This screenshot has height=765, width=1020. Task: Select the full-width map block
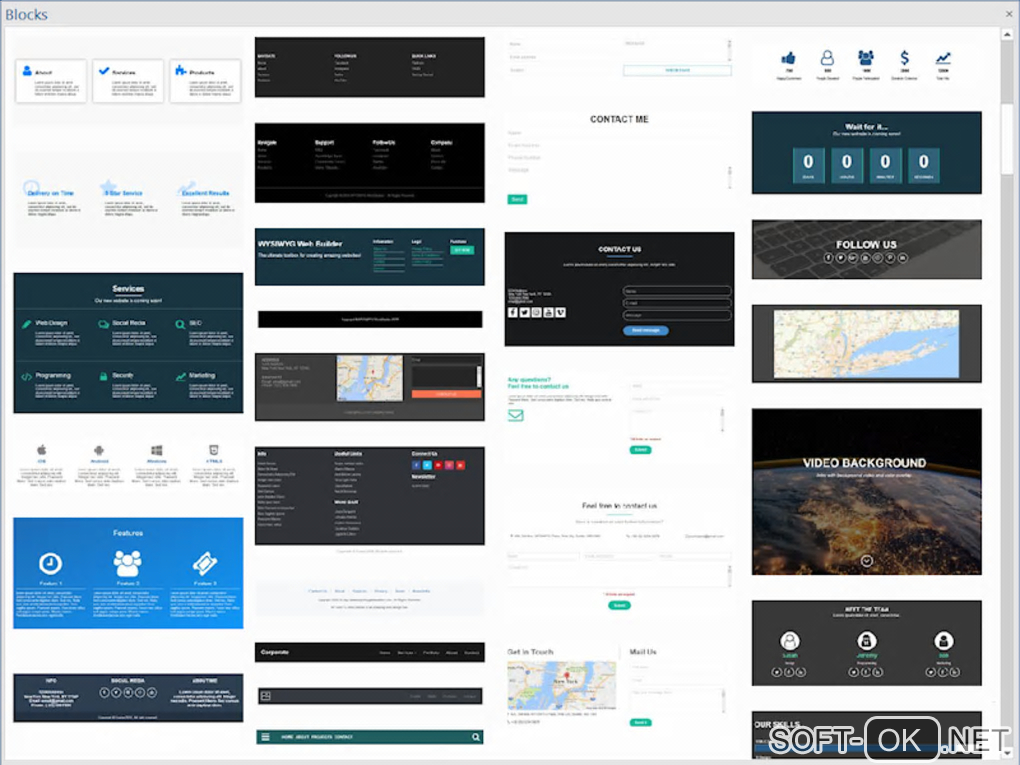pos(866,343)
